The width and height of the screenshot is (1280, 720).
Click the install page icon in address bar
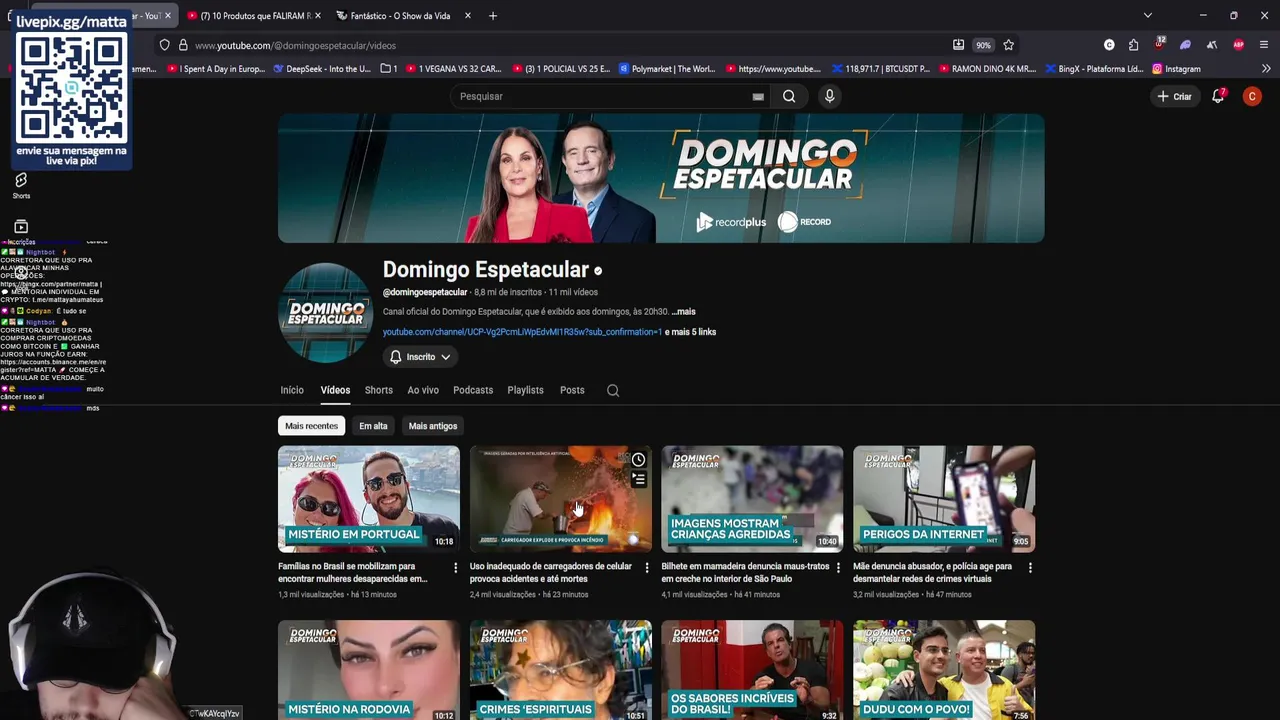pyautogui.click(x=958, y=45)
